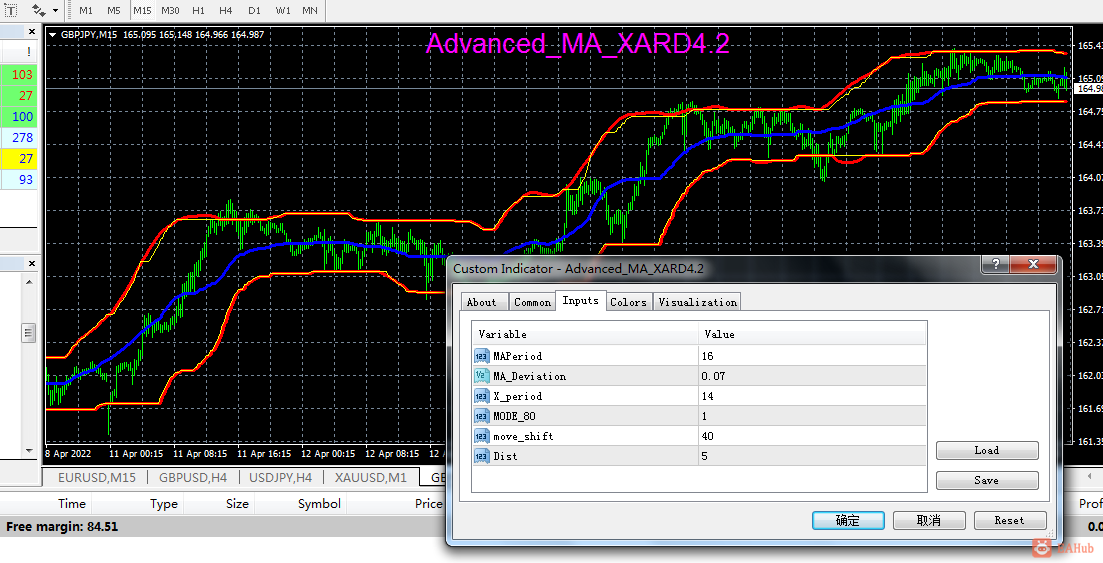Image resolution: width=1103 pixels, height=563 pixels.
Task: Select the Inputs tab
Action: point(580,301)
